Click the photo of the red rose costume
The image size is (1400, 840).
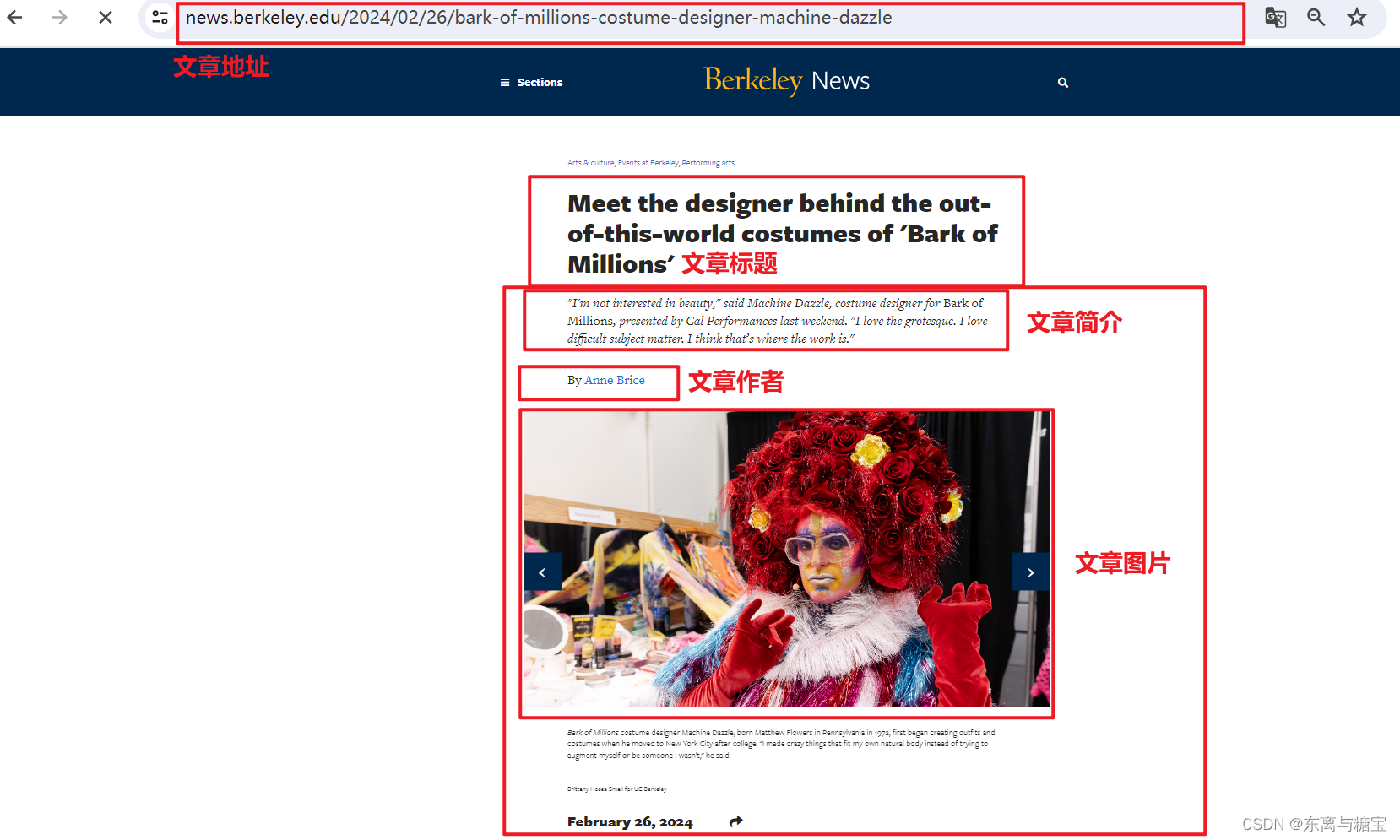pos(786,560)
